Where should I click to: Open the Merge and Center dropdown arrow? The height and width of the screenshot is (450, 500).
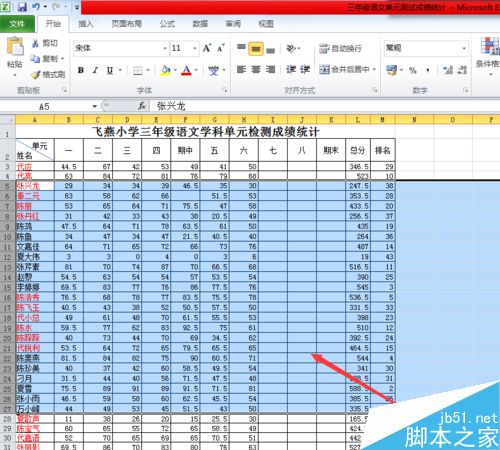(x=374, y=69)
